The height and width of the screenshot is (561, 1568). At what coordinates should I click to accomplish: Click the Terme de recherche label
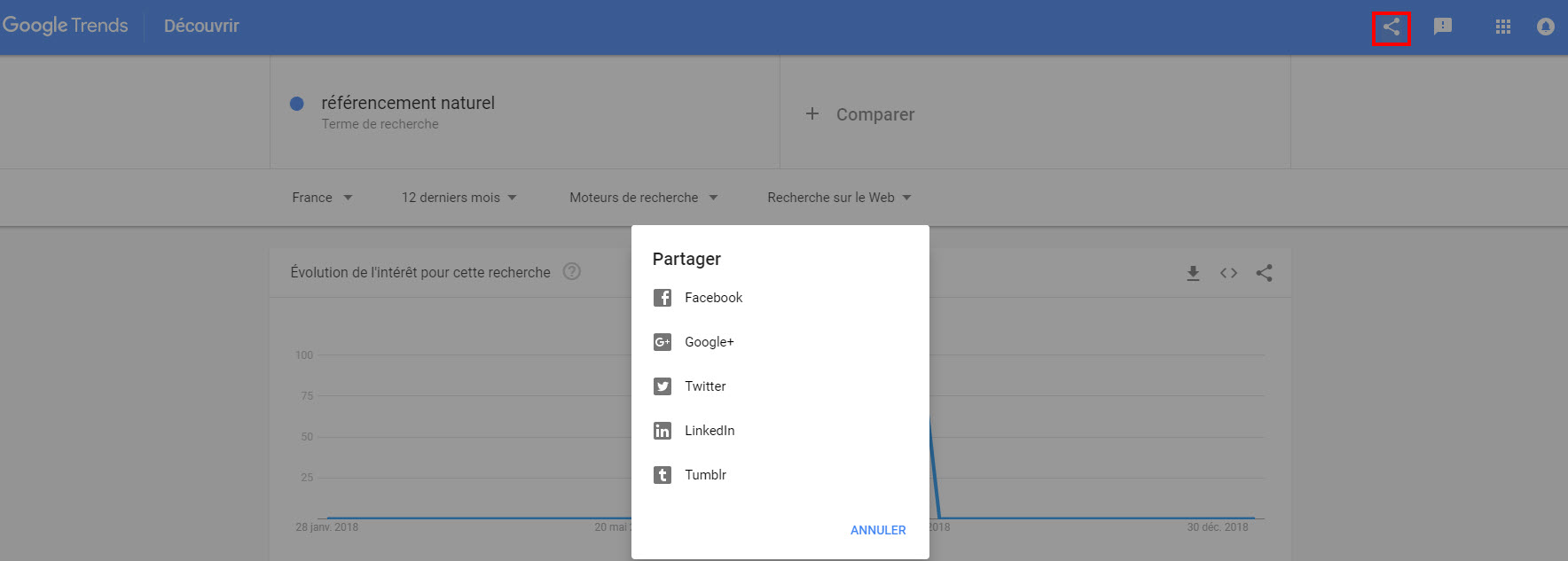380,124
